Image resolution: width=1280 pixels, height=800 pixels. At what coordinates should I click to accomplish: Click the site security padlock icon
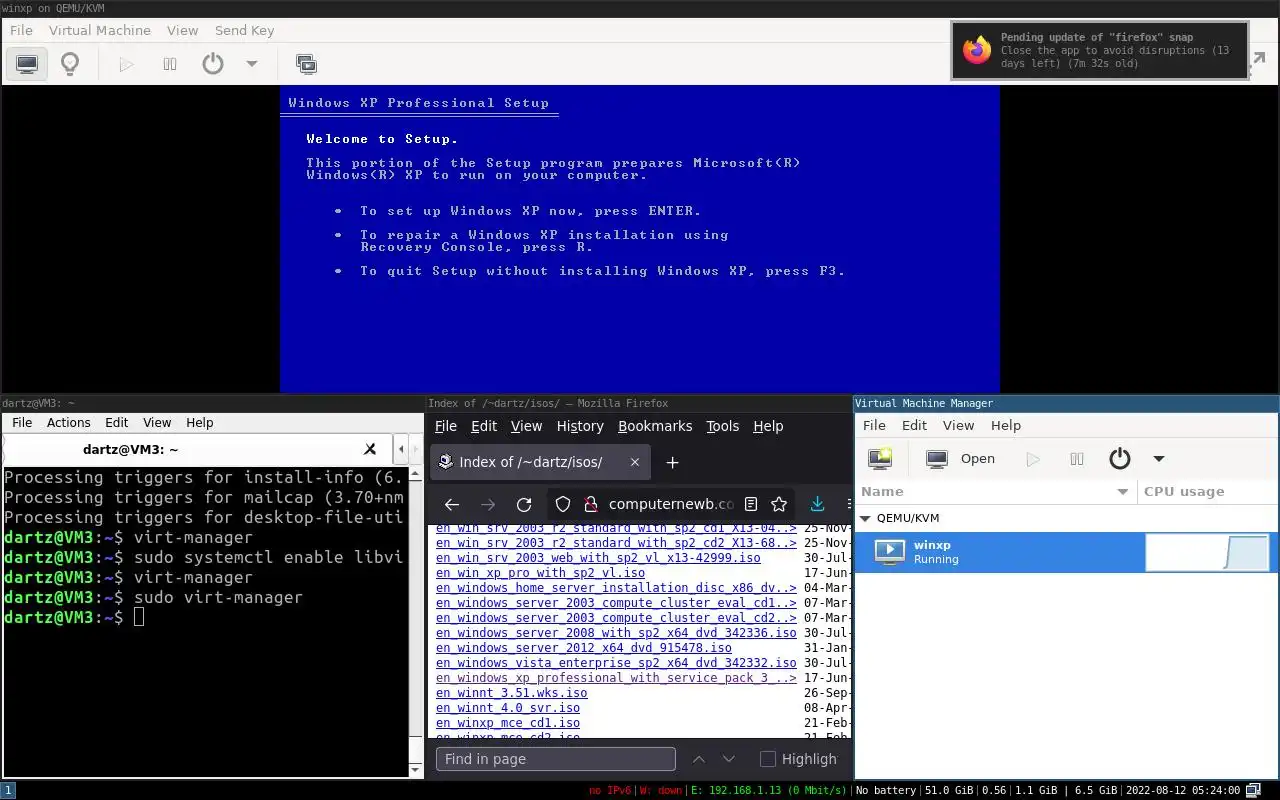[589, 505]
